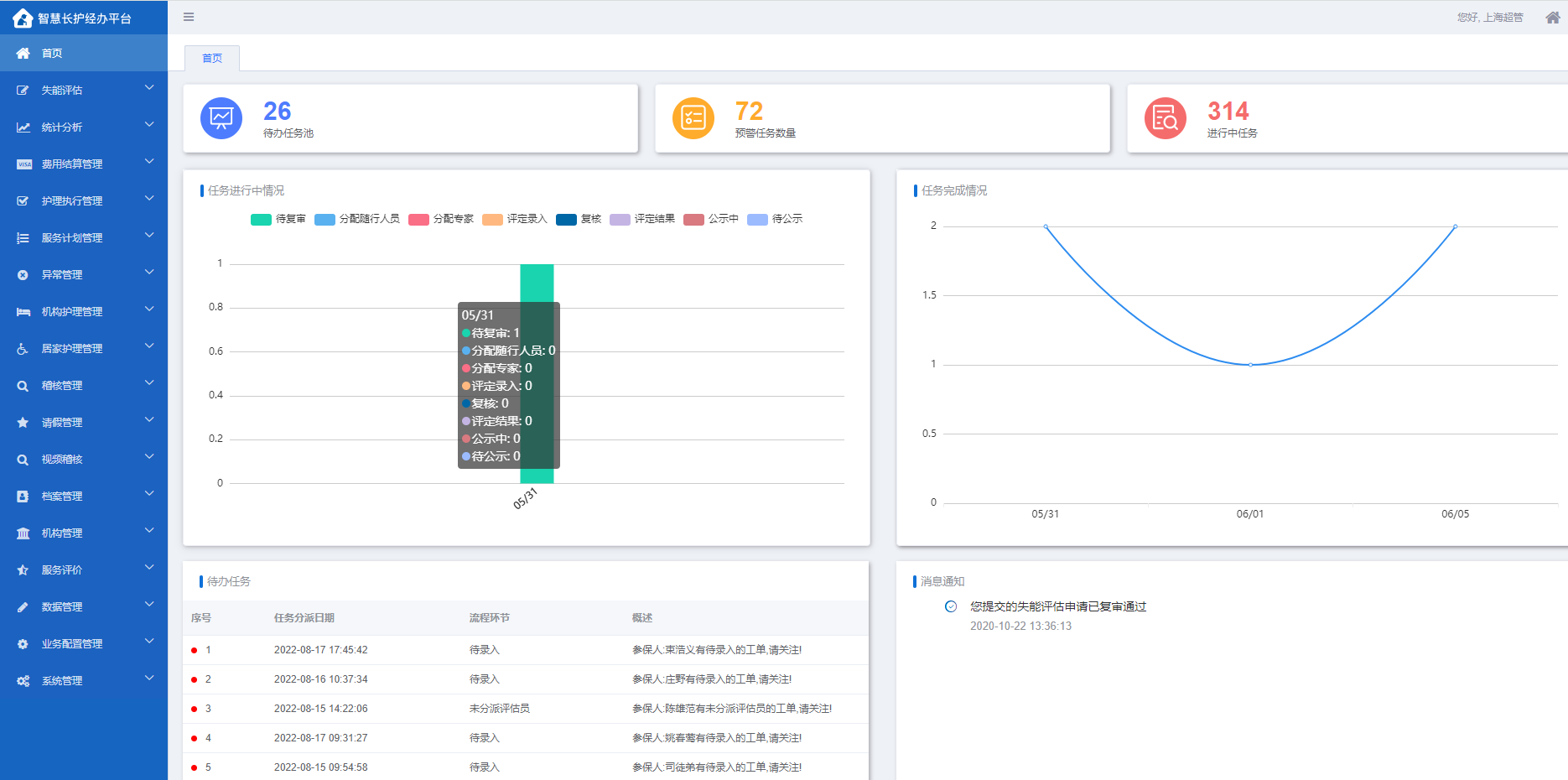Open the 首页 tab

pos(212,58)
